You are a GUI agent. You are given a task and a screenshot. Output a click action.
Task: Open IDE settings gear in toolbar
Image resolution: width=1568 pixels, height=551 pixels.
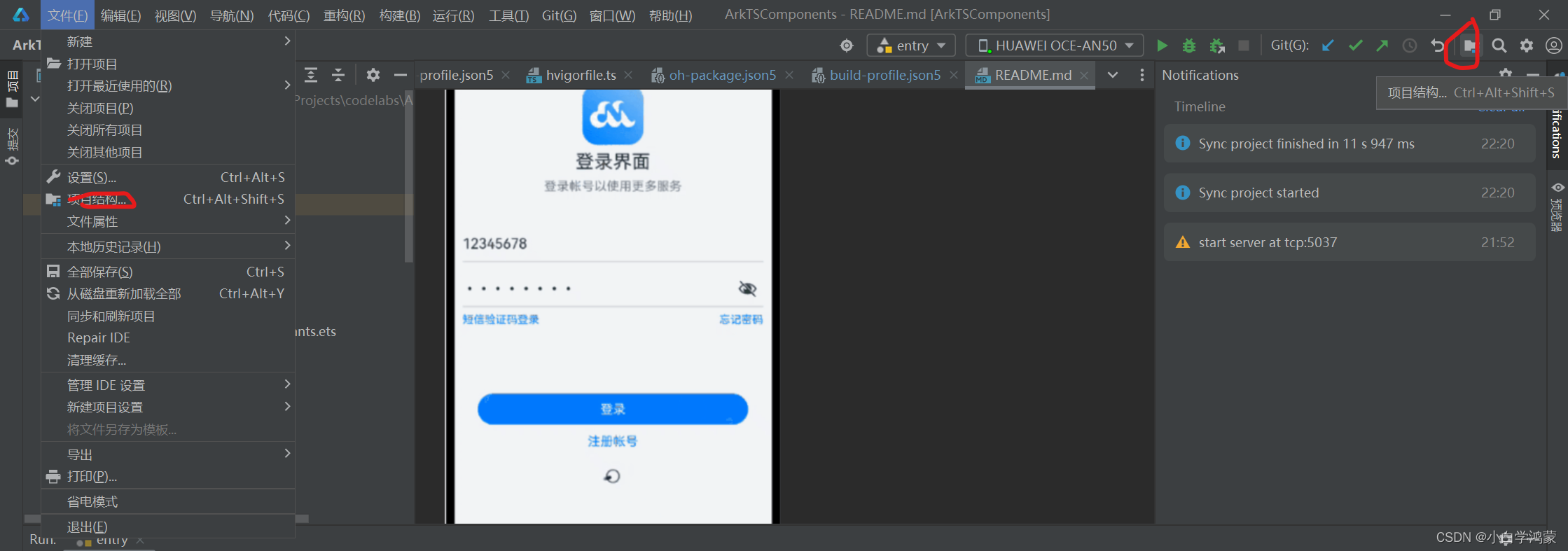click(x=1527, y=46)
